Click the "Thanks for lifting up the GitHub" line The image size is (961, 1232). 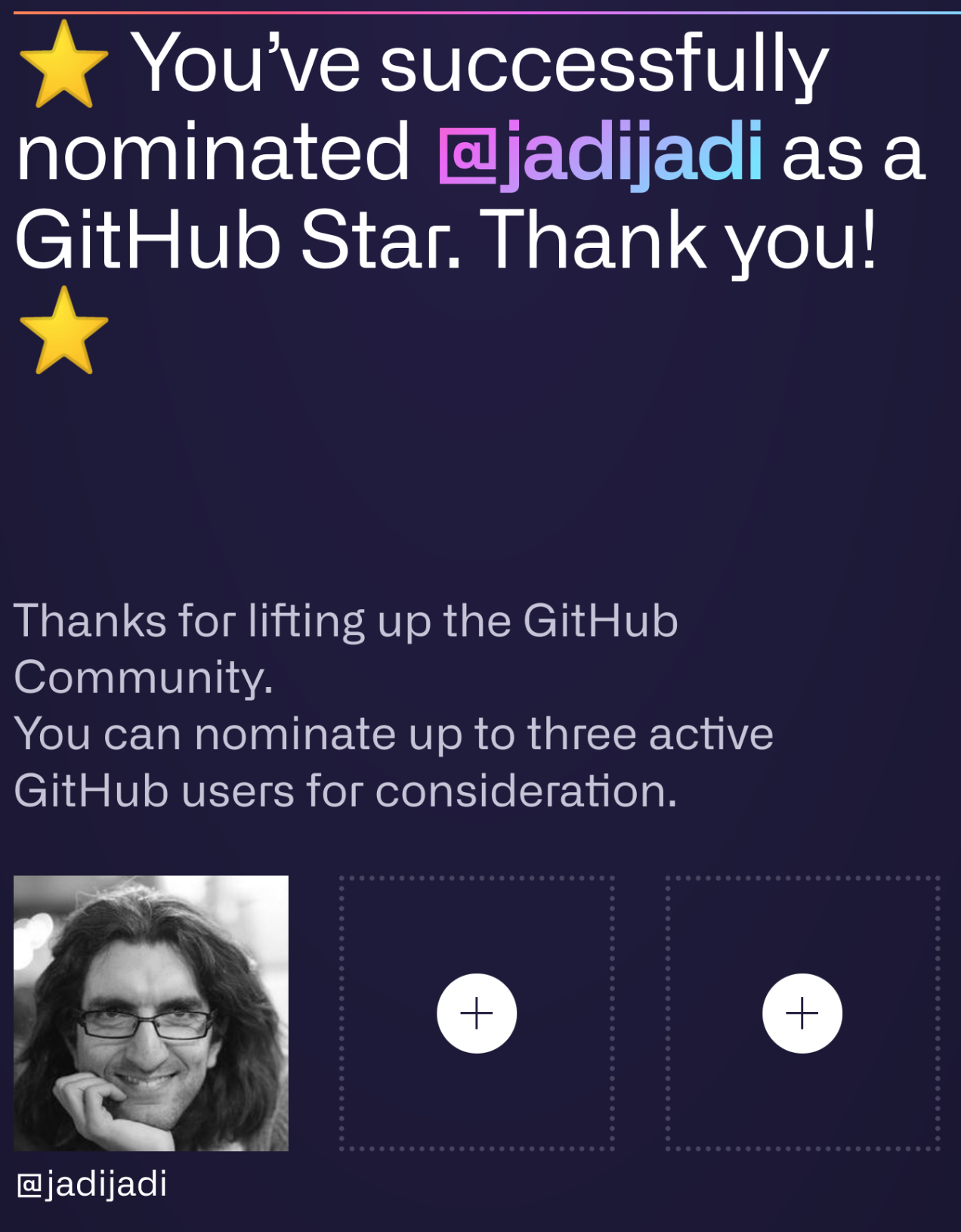pos(345,621)
